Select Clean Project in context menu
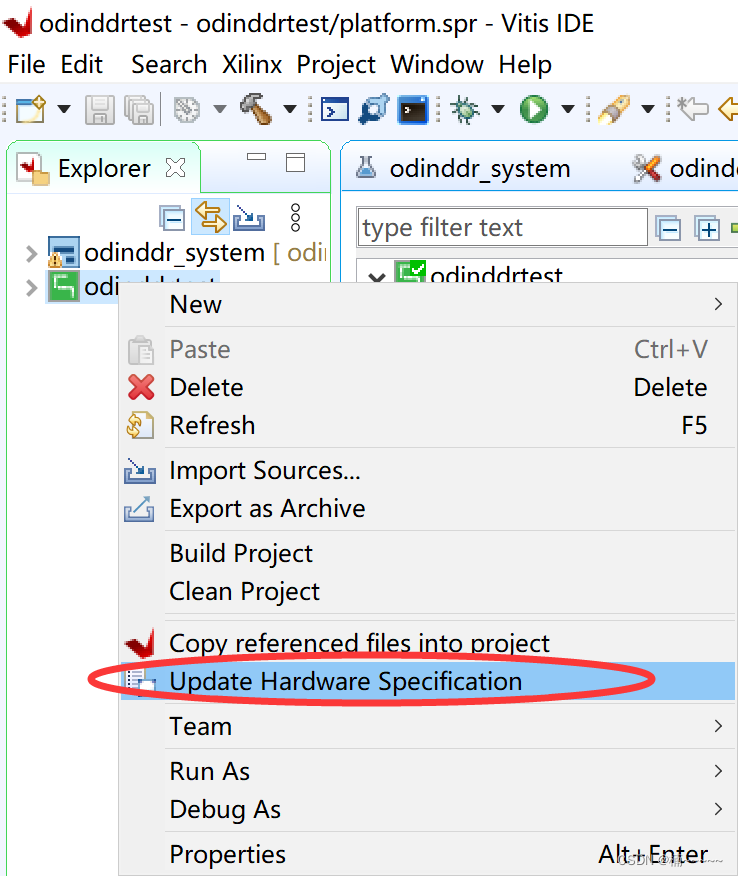The width and height of the screenshot is (738, 876). click(427, 591)
